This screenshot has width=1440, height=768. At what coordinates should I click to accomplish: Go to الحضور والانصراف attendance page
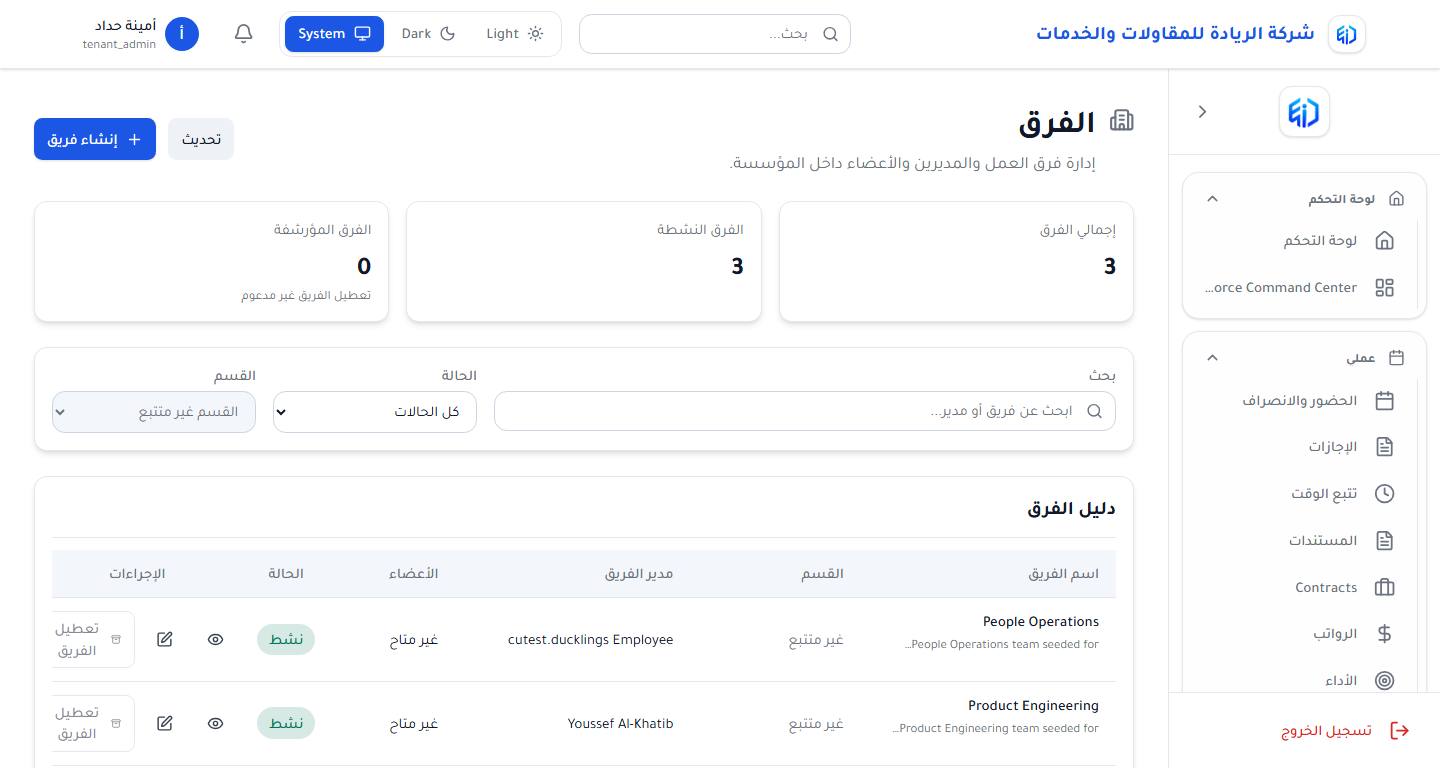1304,401
